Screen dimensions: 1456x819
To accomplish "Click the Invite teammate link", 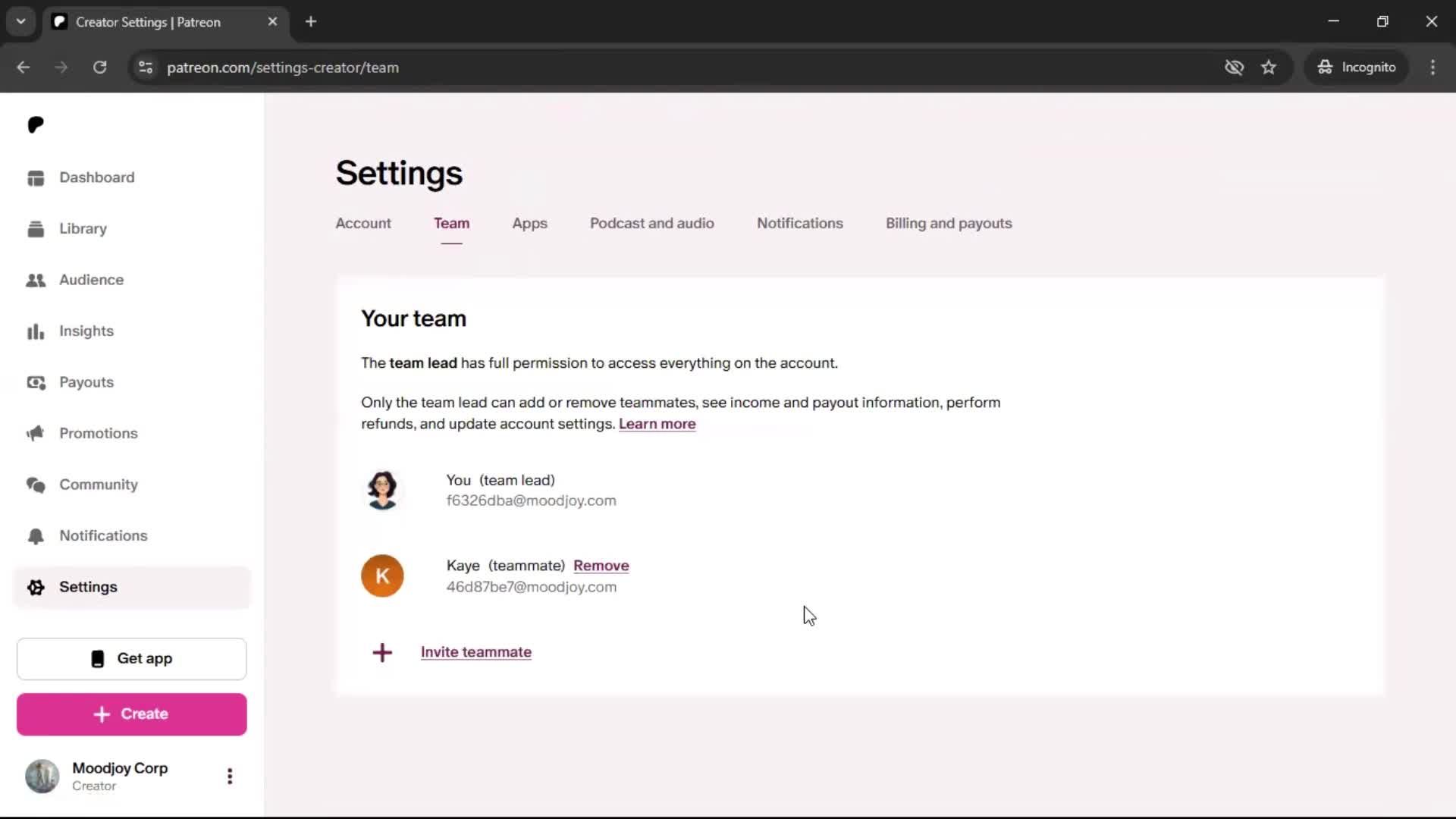I will point(476,652).
